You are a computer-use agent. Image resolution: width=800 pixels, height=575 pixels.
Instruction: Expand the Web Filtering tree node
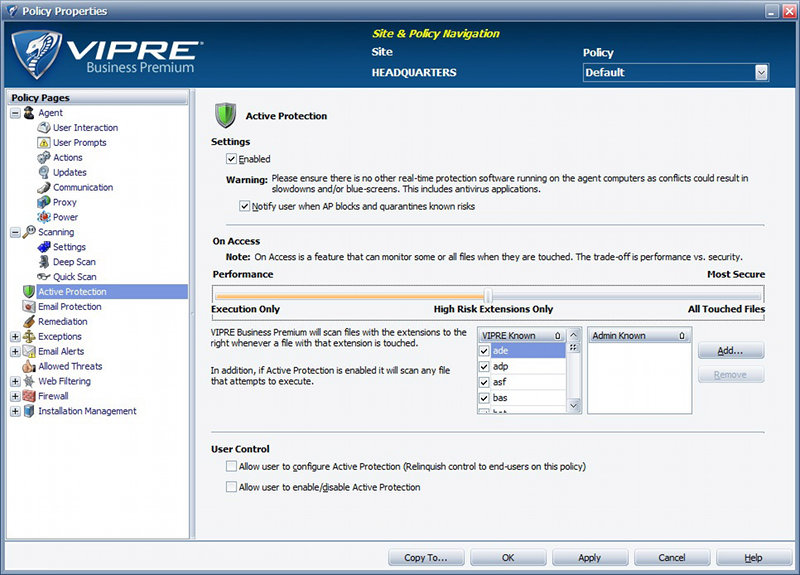tap(15, 381)
